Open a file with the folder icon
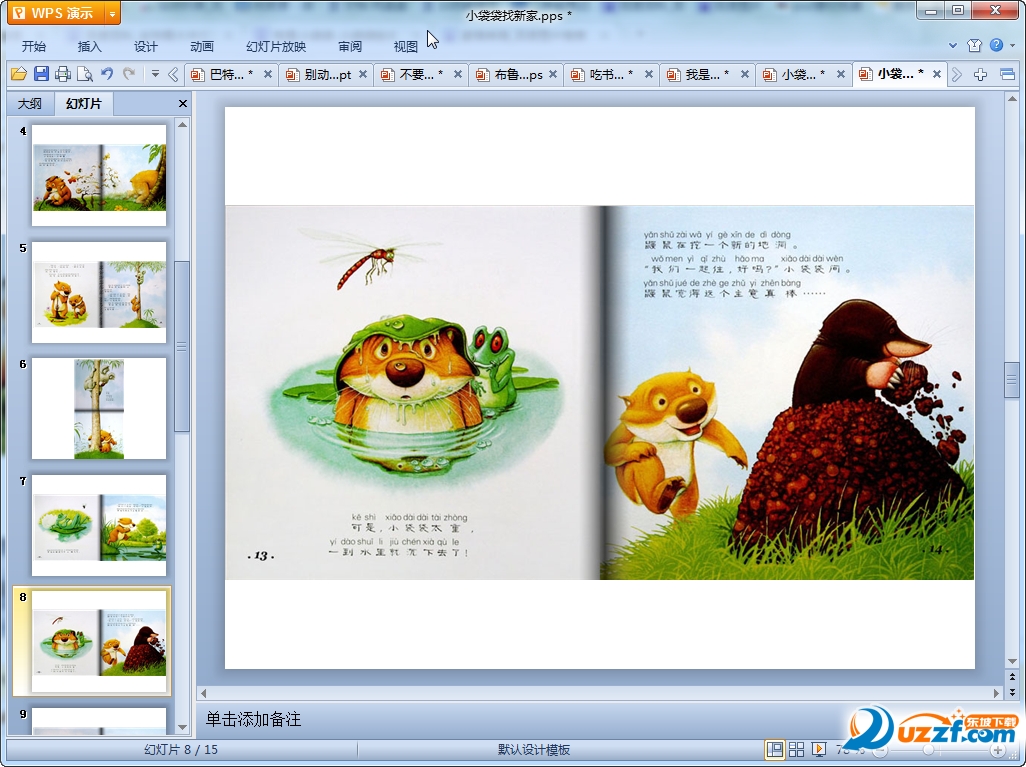The image size is (1026, 767). coord(18,74)
